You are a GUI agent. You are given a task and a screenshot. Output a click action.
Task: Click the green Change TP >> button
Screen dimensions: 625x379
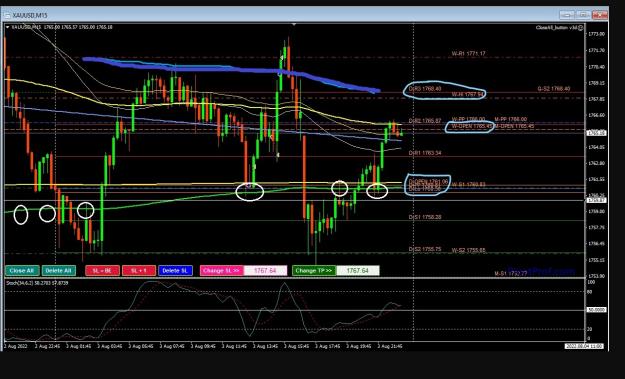[x=314, y=271]
